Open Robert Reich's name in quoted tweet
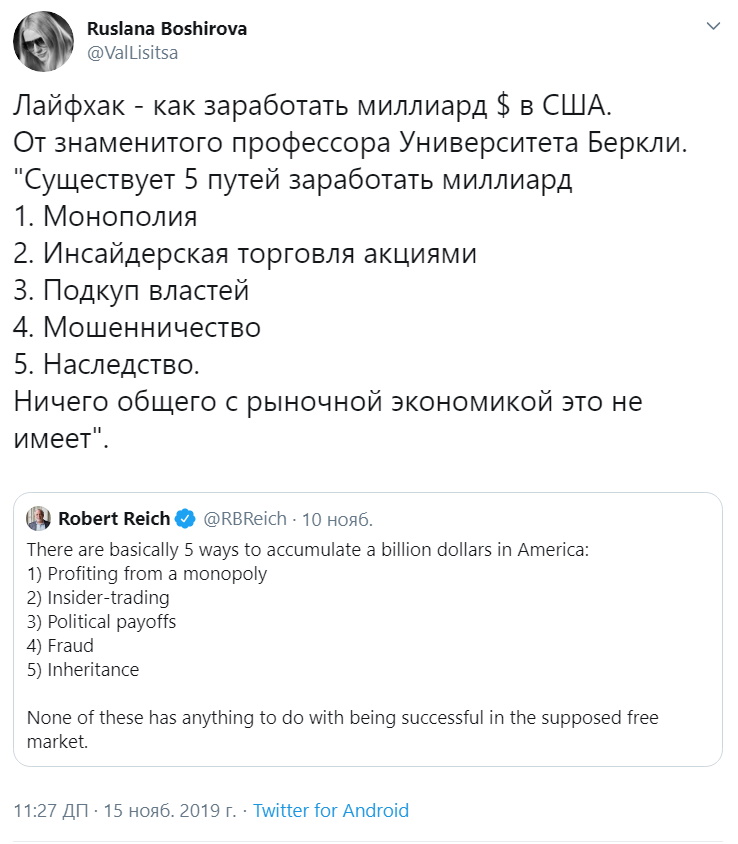 tap(114, 518)
